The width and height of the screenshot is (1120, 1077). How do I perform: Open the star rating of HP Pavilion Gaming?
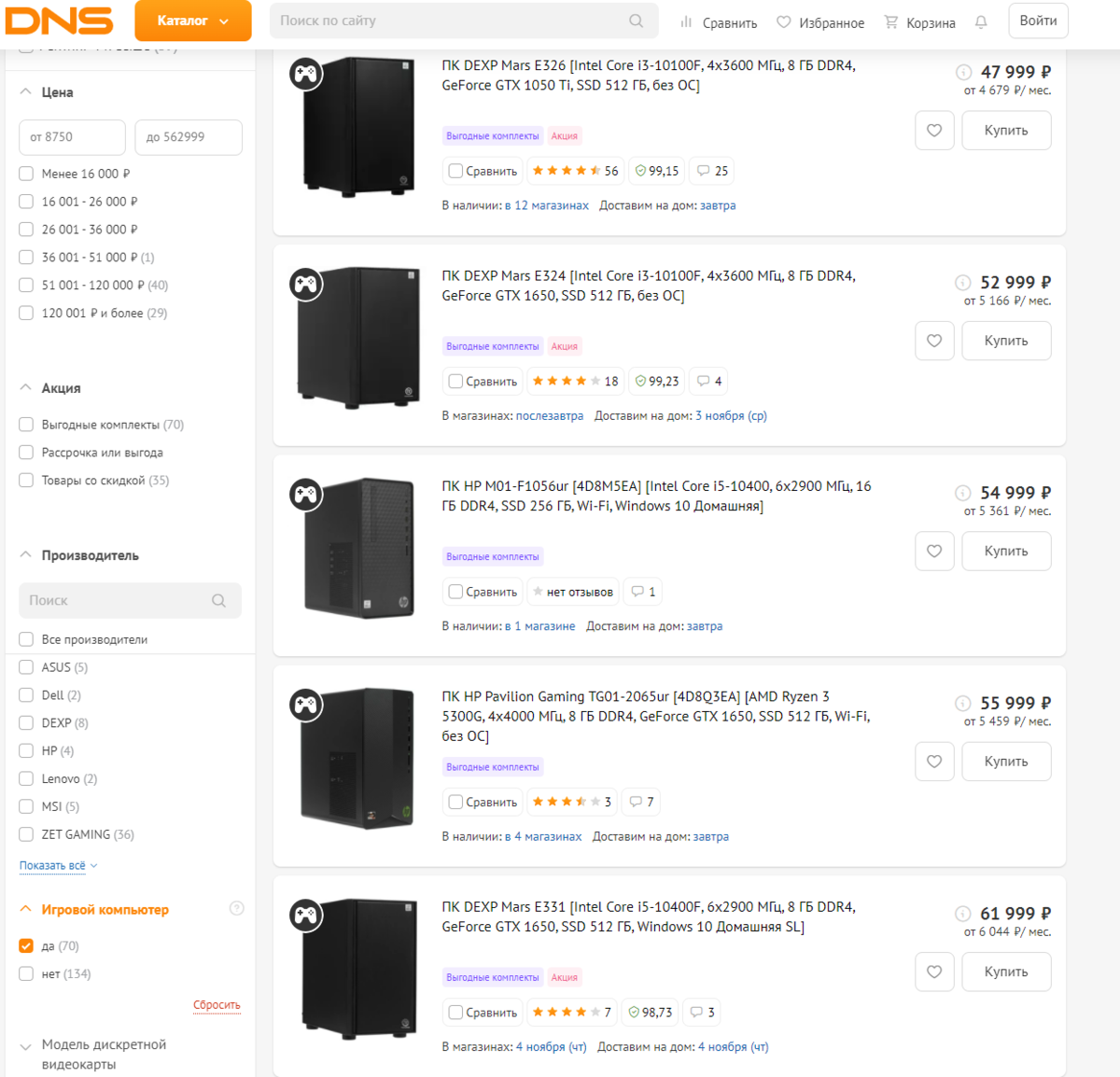pos(571,802)
